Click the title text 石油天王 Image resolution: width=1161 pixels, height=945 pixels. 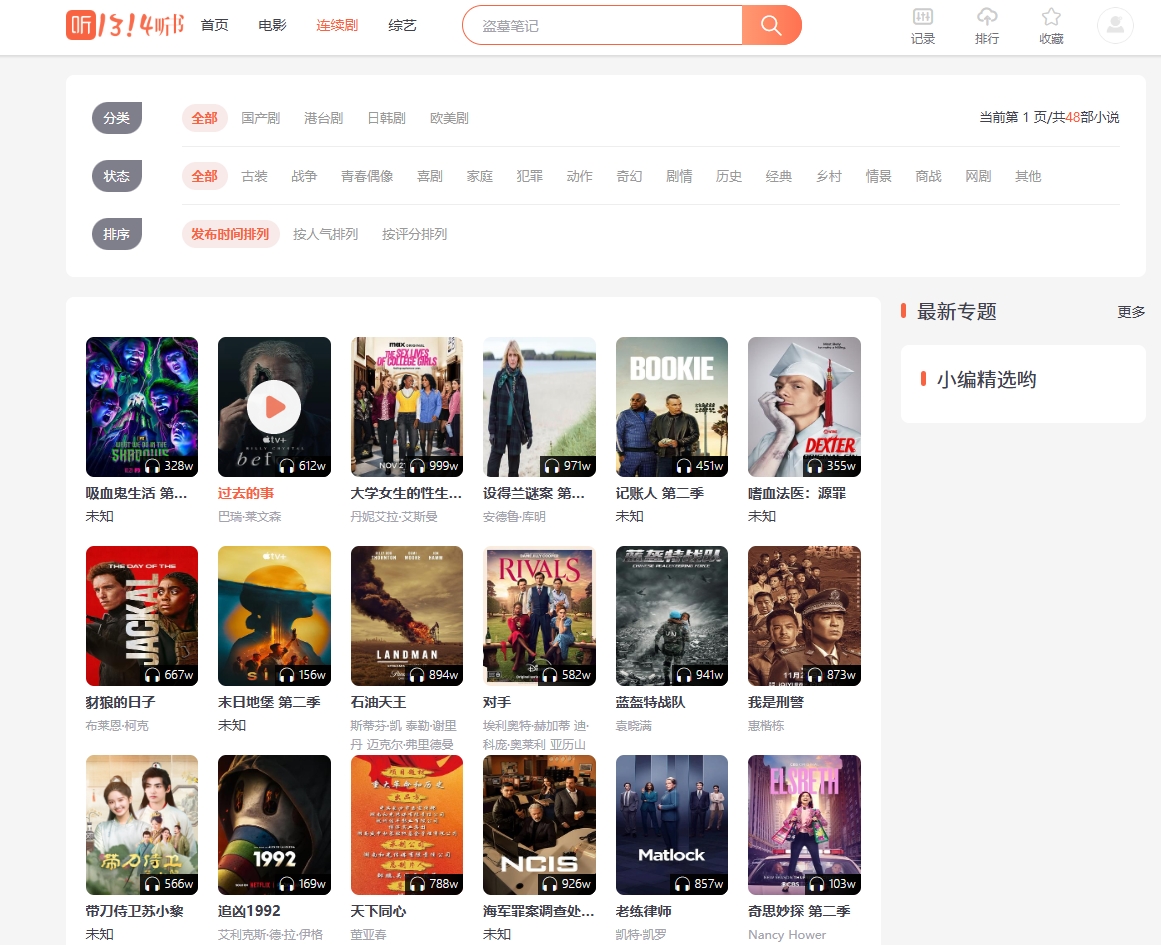tap(378, 702)
